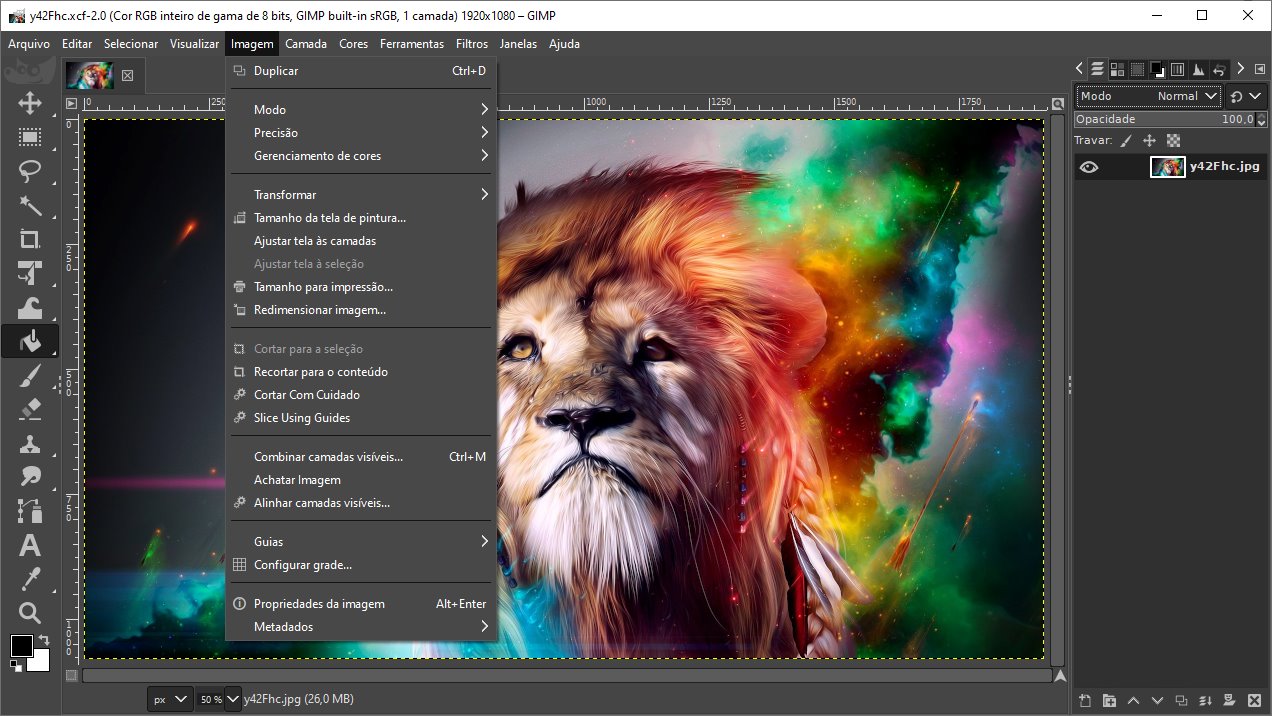Viewport: 1272px width, 716px height.
Task: Expand the Metadados submenu
Action: [x=361, y=627]
